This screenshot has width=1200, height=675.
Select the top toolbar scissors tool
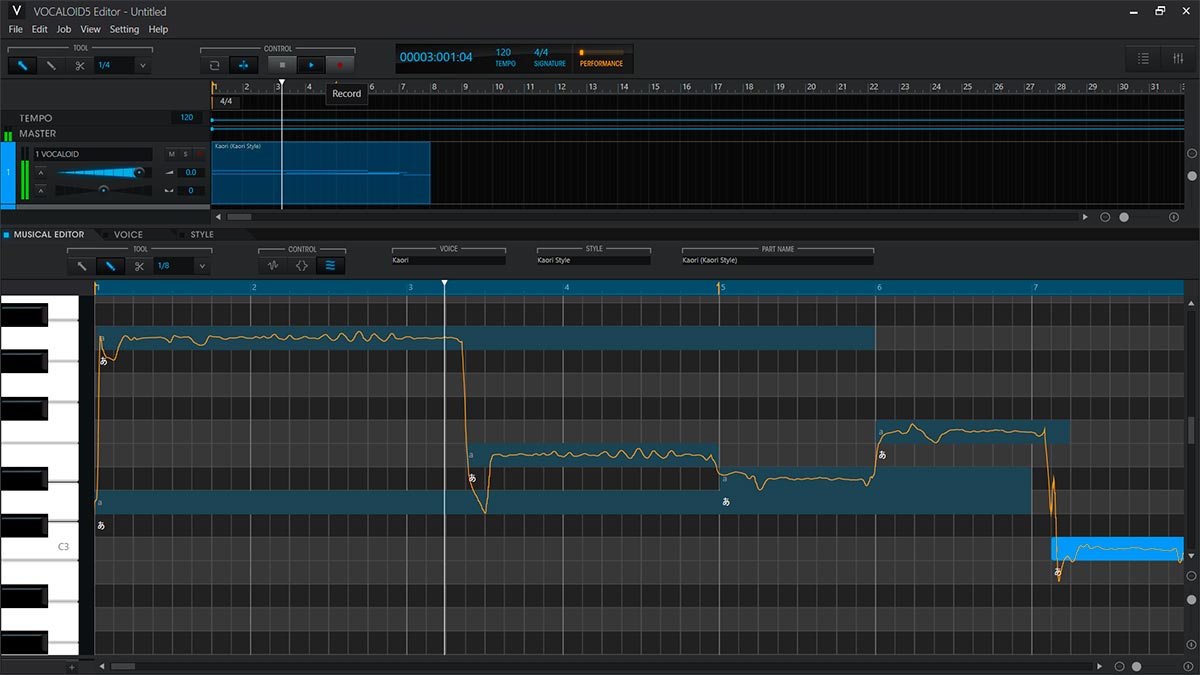click(80, 66)
